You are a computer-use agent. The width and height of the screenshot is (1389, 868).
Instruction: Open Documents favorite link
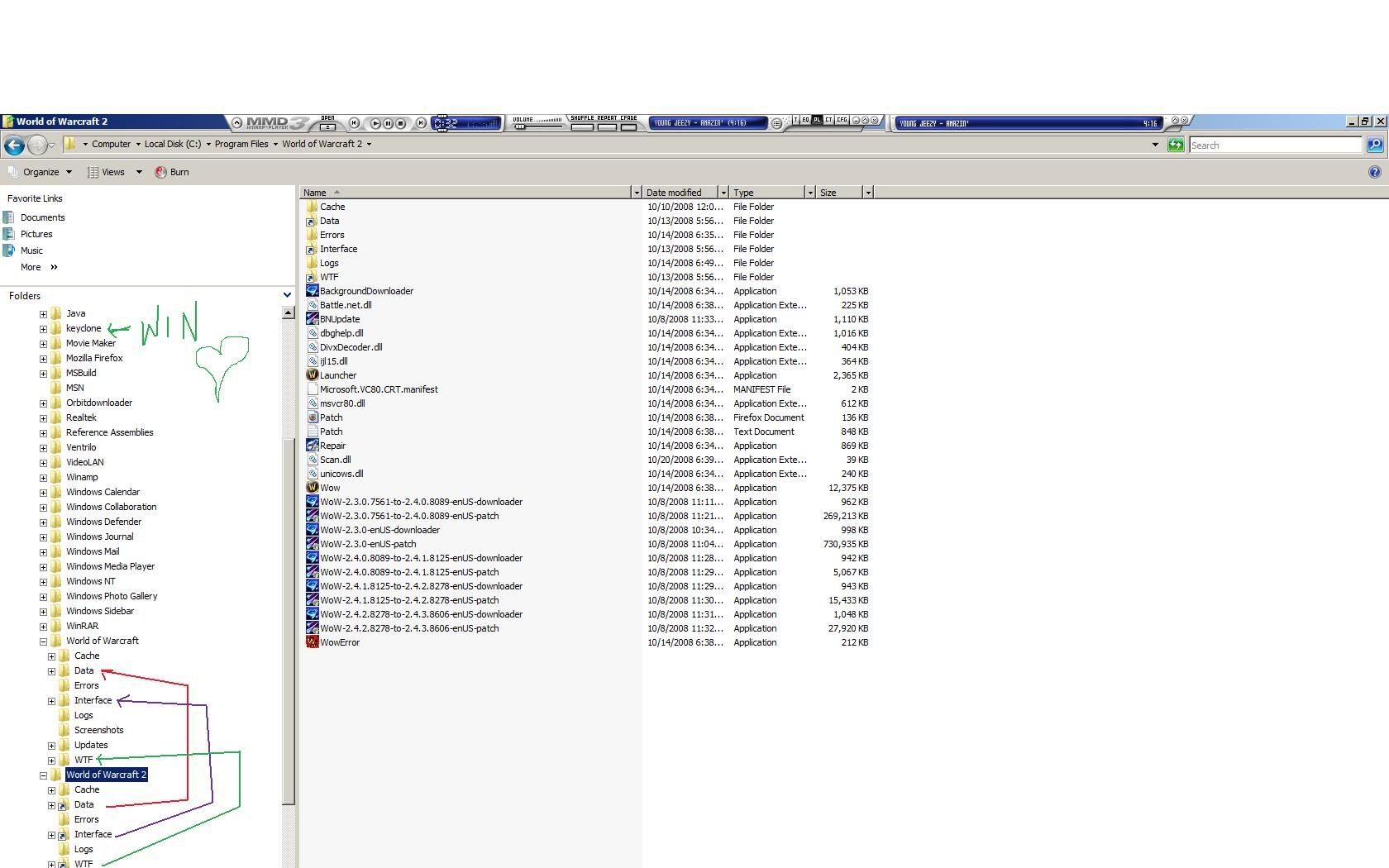pos(42,217)
